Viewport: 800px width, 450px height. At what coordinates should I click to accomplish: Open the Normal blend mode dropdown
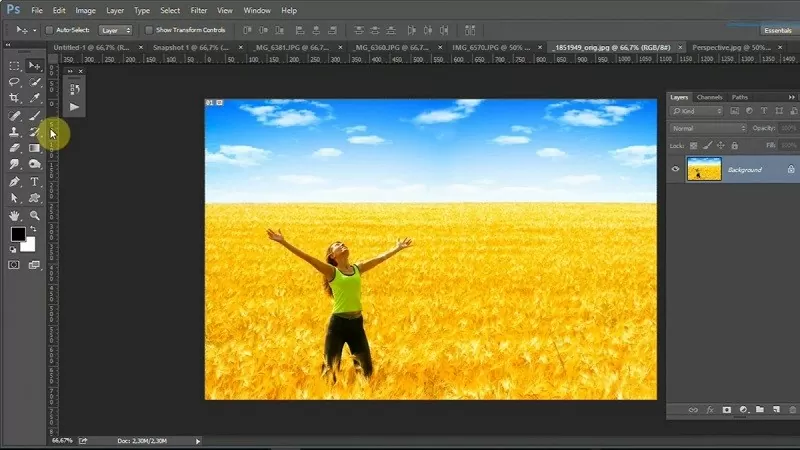tap(709, 129)
